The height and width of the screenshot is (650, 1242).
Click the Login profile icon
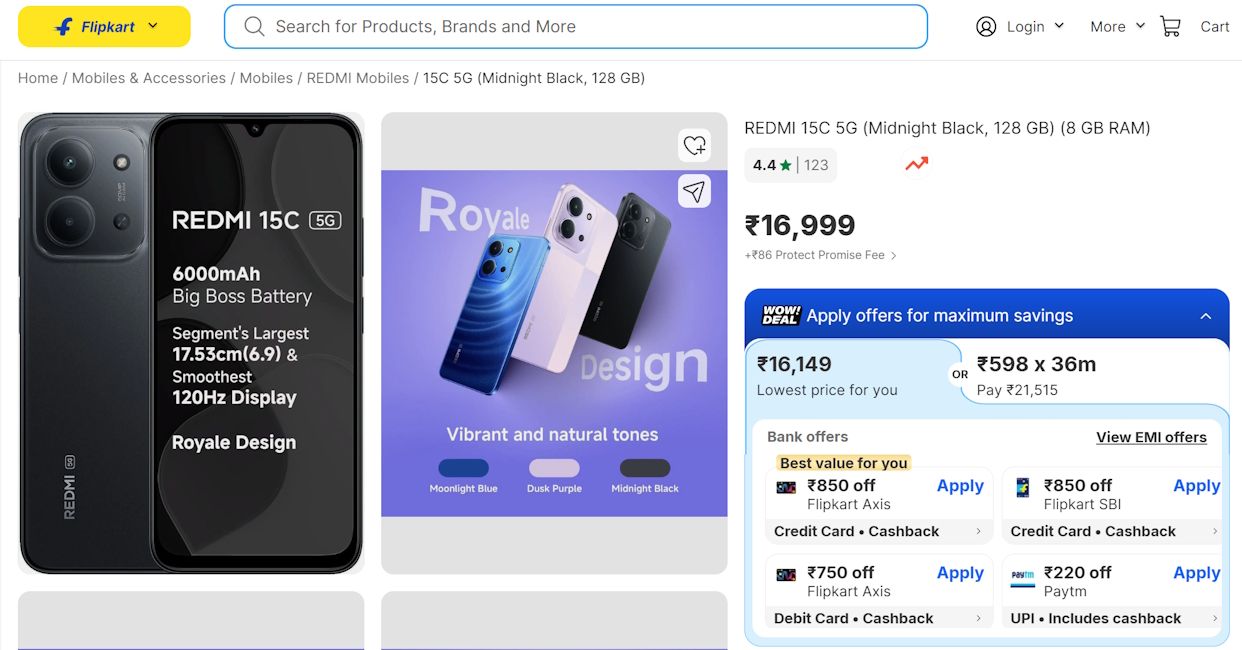point(987,27)
